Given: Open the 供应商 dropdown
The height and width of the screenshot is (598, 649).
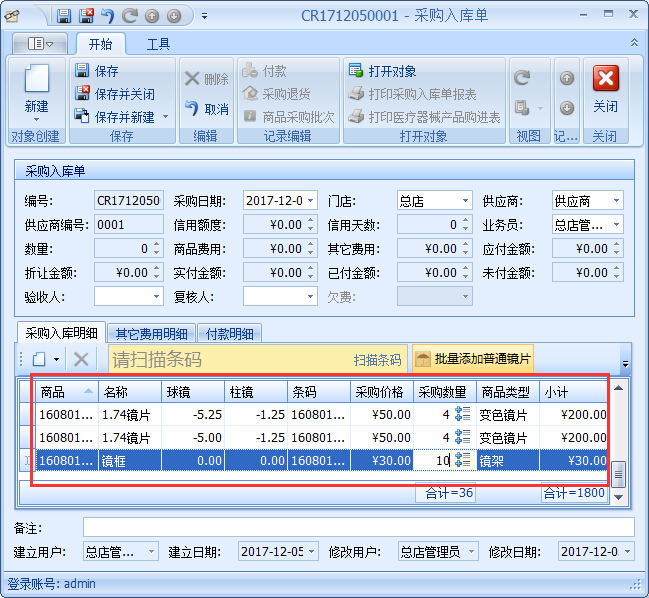Looking at the screenshot, I should pyautogui.click(x=616, y=201).
